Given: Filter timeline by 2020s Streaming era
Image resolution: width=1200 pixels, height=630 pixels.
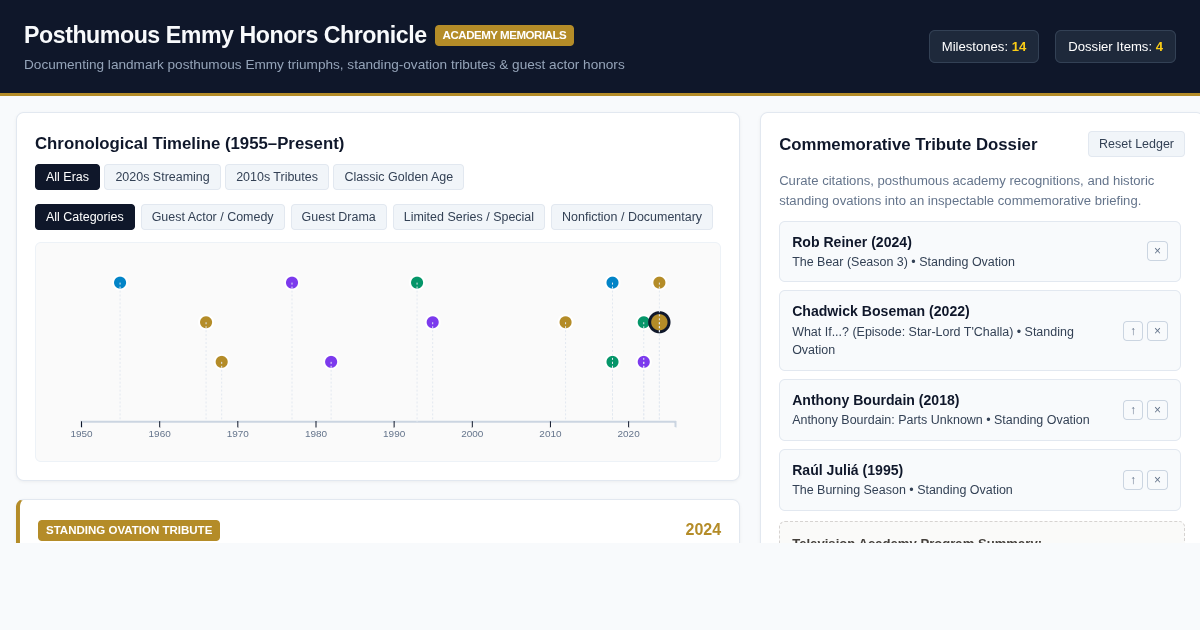Looking at the screenshot, I should (x=162, y=177).
